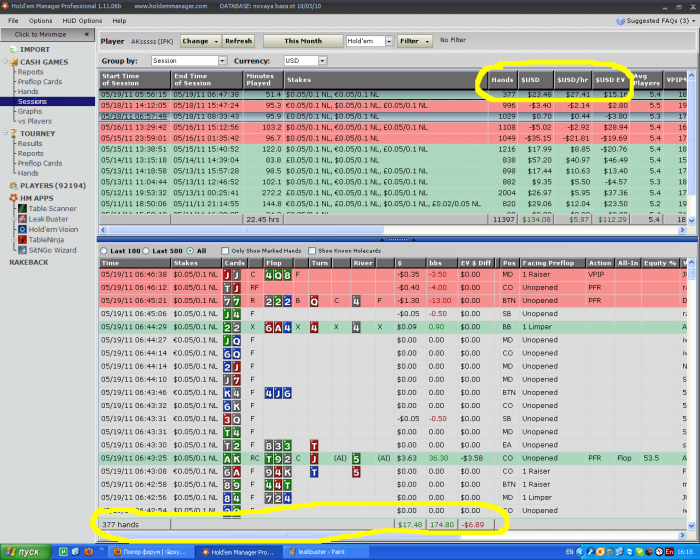This screenshot has height=560, width=700.
Task: Launch TableNinja app icon
Action: tap(22, 240)
